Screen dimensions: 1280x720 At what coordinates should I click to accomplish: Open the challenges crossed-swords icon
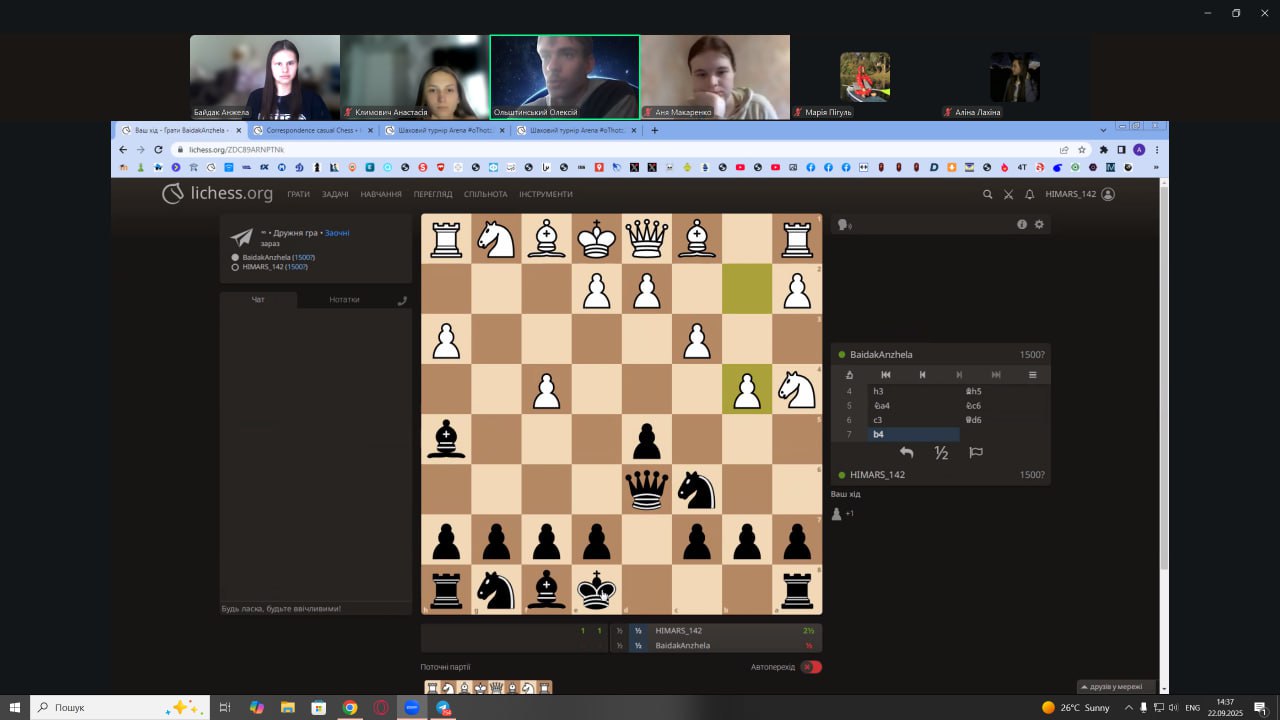tap(1008, 194)
